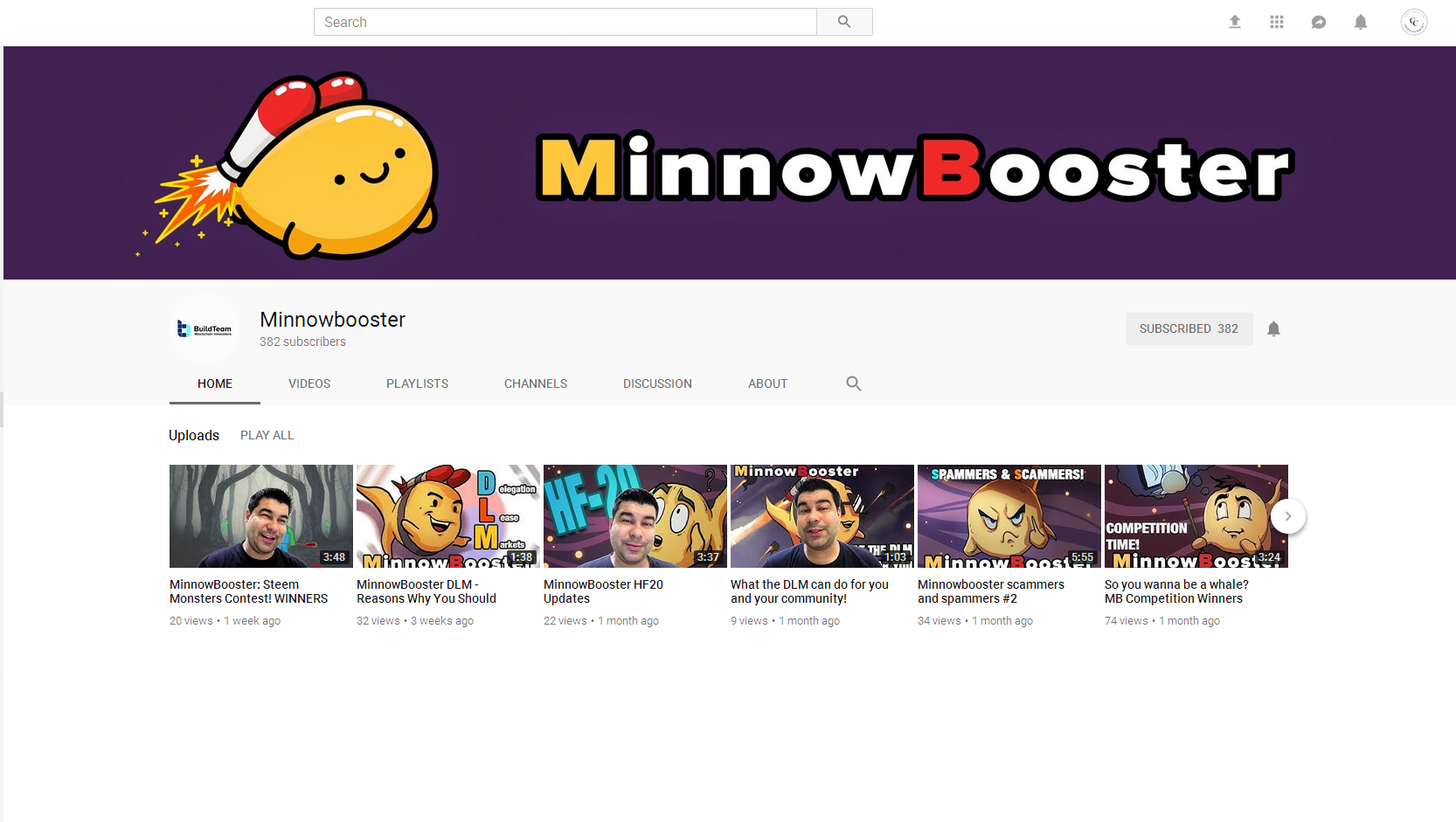Open the DISCUSSION tab
The image size is (1456, 822).
coord(657,383)
